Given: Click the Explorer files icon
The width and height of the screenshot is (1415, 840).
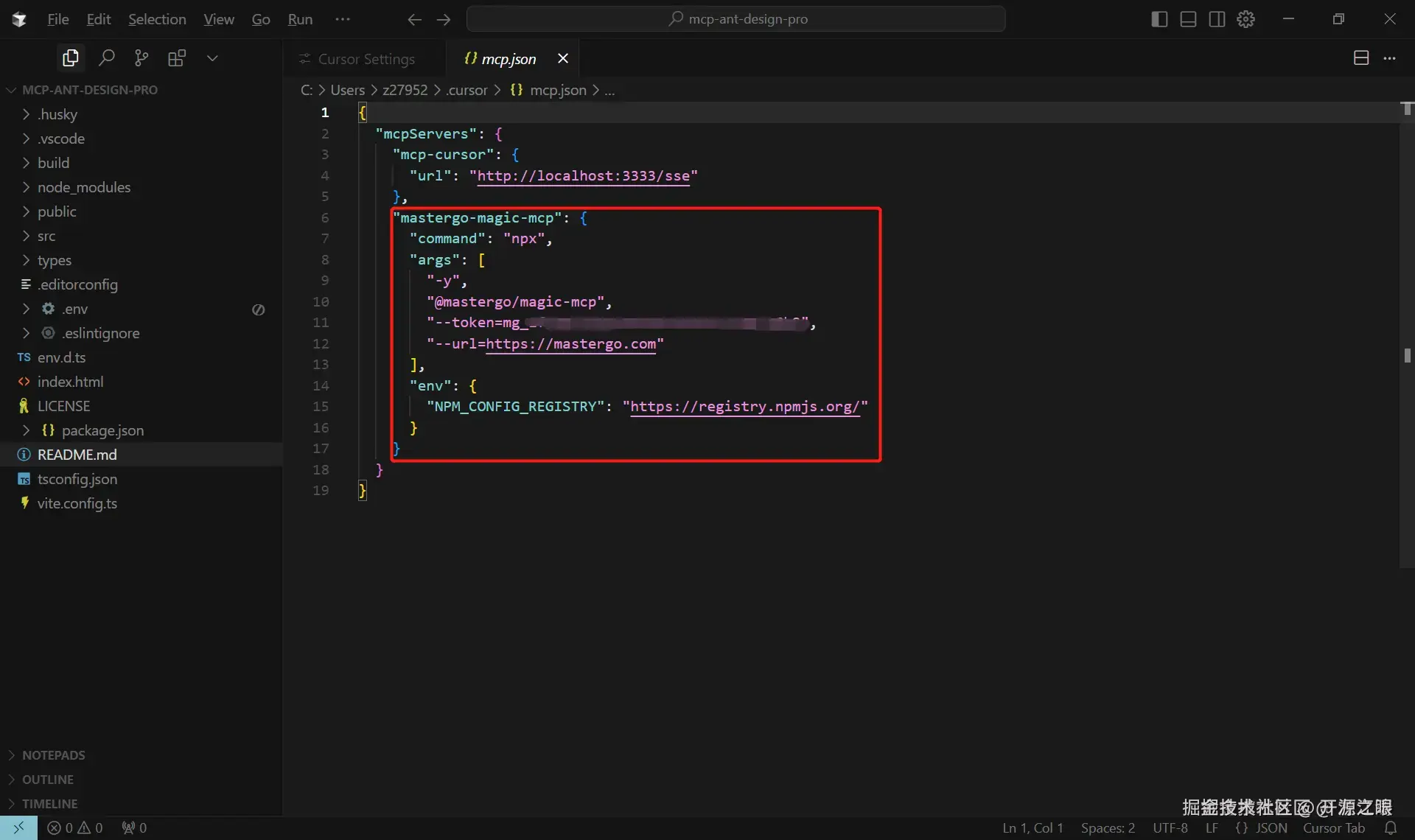Looking at the screenshot, I should click(70, 57).
